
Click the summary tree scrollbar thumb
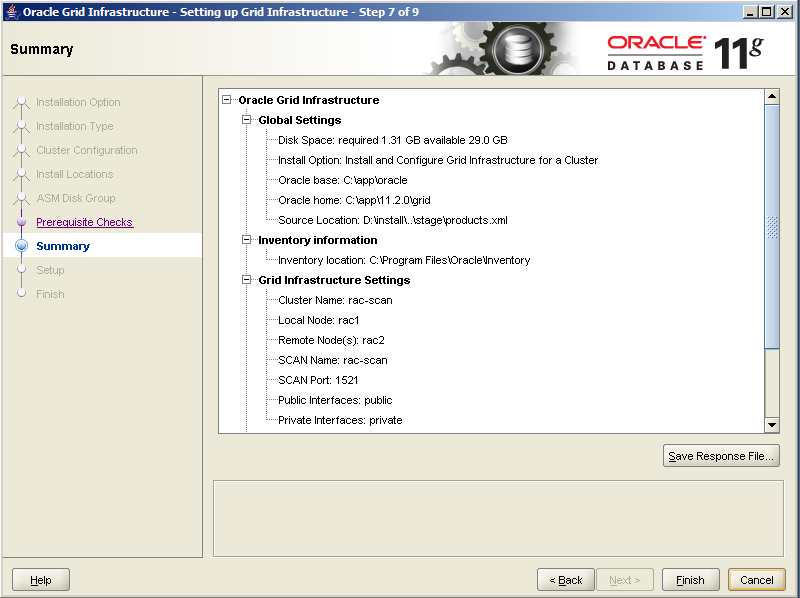point(772,227)
